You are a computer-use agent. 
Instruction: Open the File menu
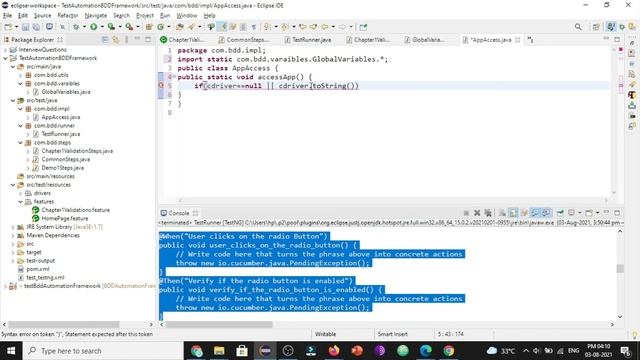7,16
